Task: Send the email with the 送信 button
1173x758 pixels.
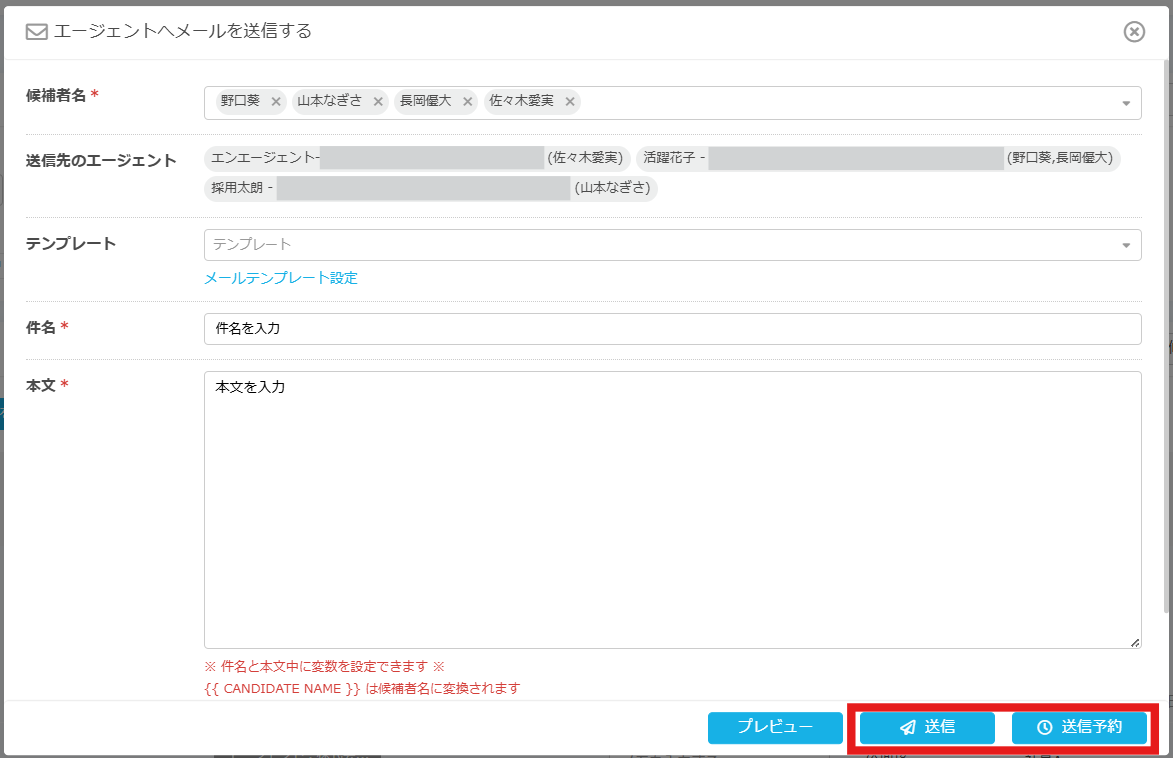Action: point(927,728)
